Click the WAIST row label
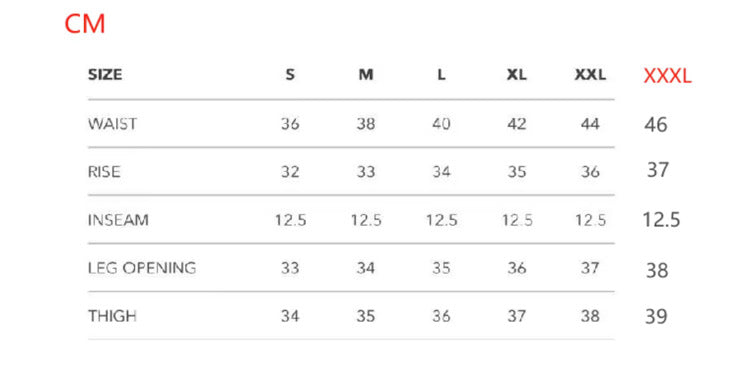 (112, 124)
